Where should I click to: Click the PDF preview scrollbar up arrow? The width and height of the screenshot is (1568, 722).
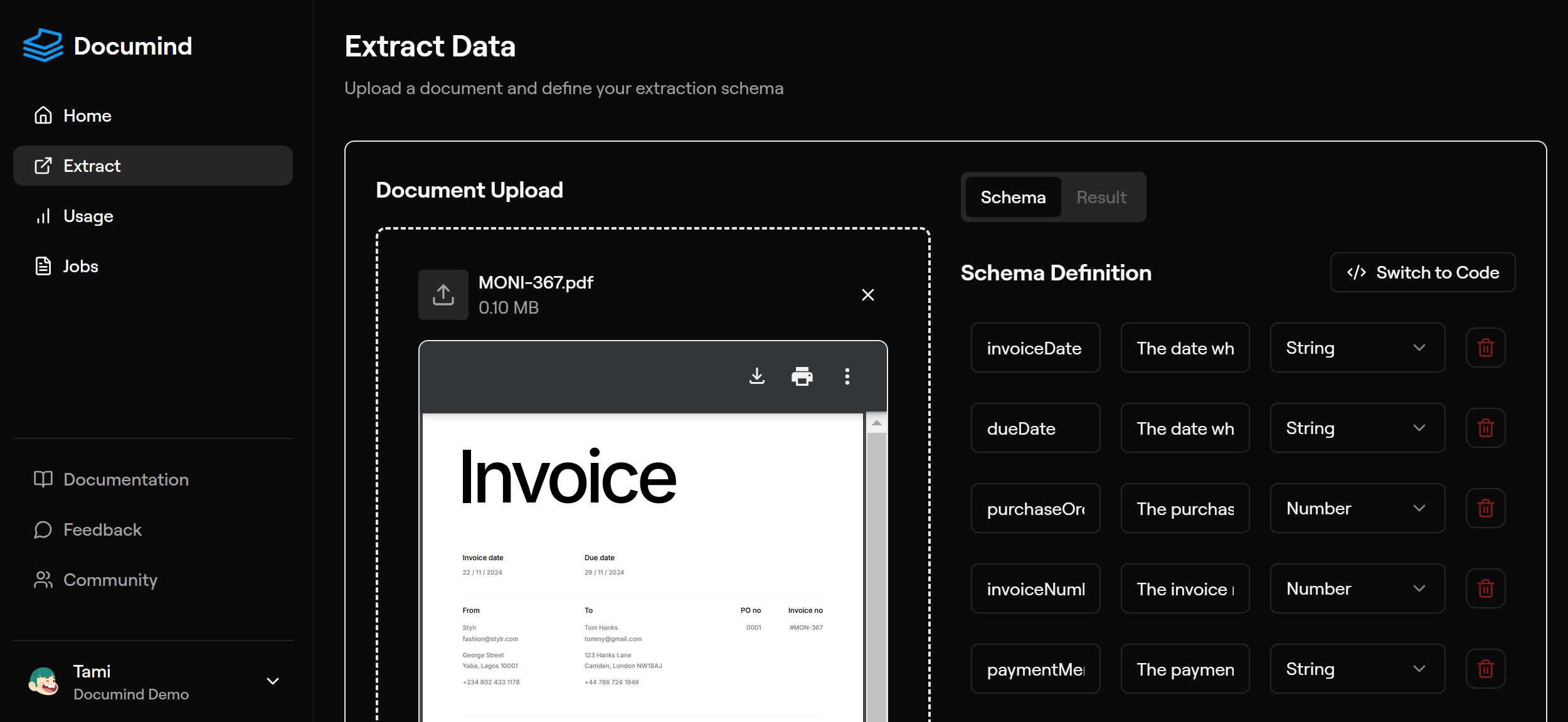[876, 423]
